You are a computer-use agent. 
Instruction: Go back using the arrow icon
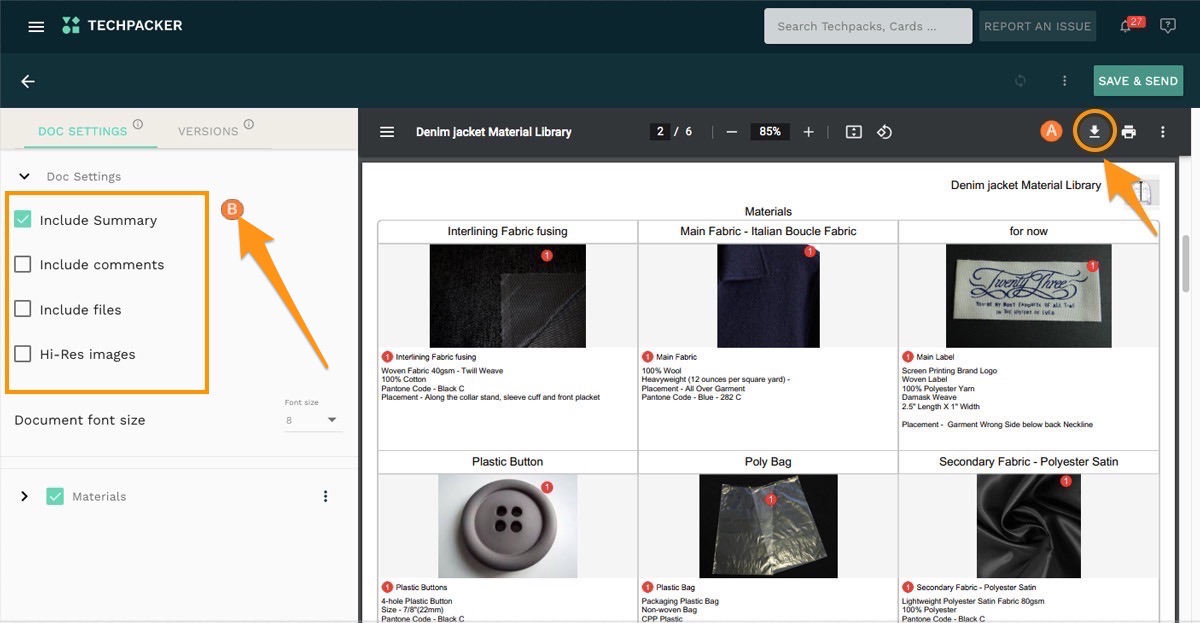(28, 81)
